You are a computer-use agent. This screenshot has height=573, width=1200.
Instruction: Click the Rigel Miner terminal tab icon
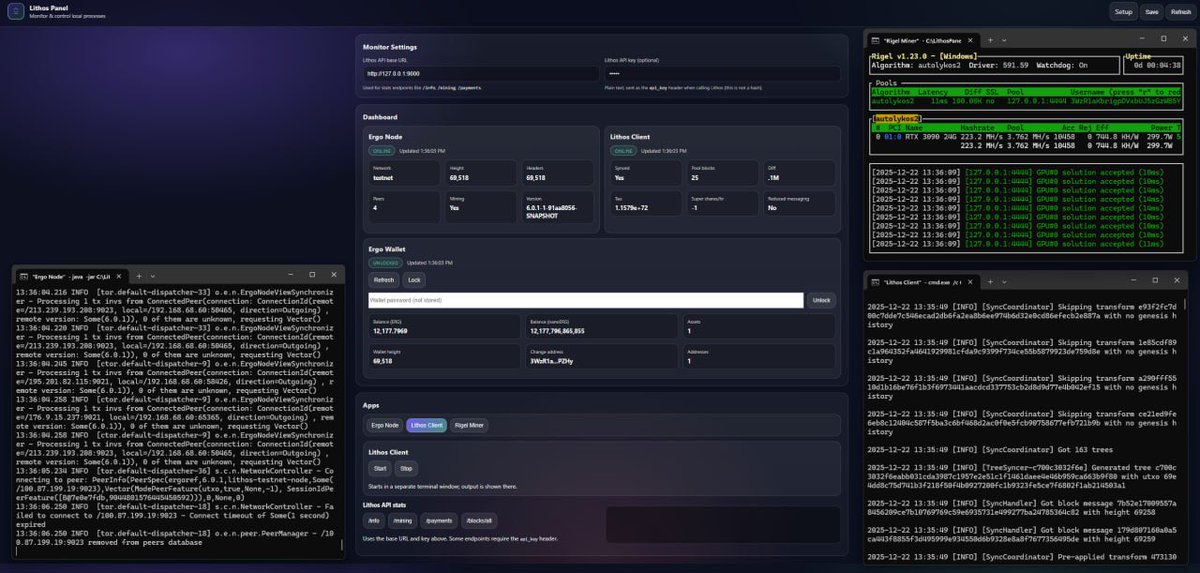click(877, 39)
